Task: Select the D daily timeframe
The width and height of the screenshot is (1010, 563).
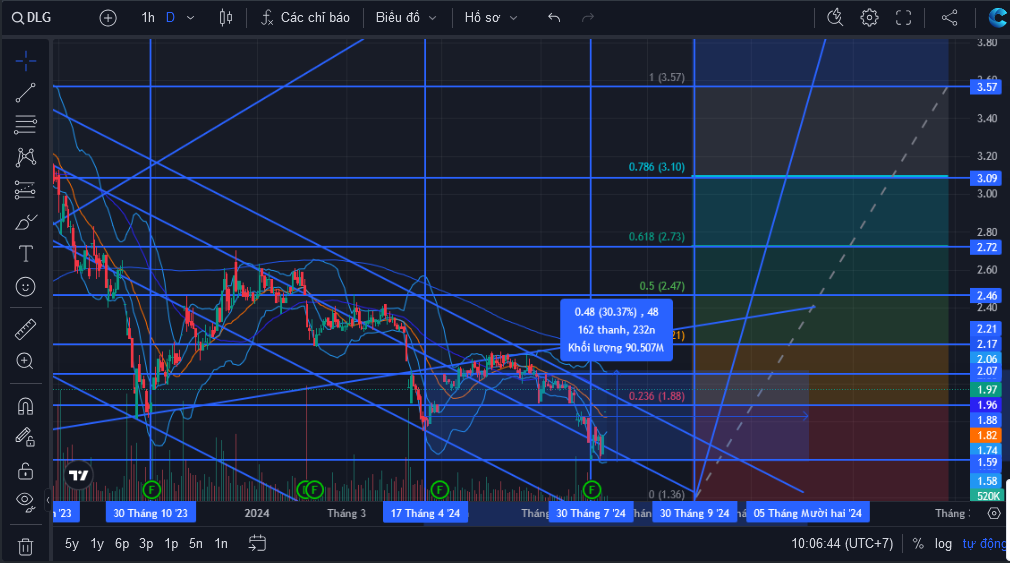Action: point(170,18)
